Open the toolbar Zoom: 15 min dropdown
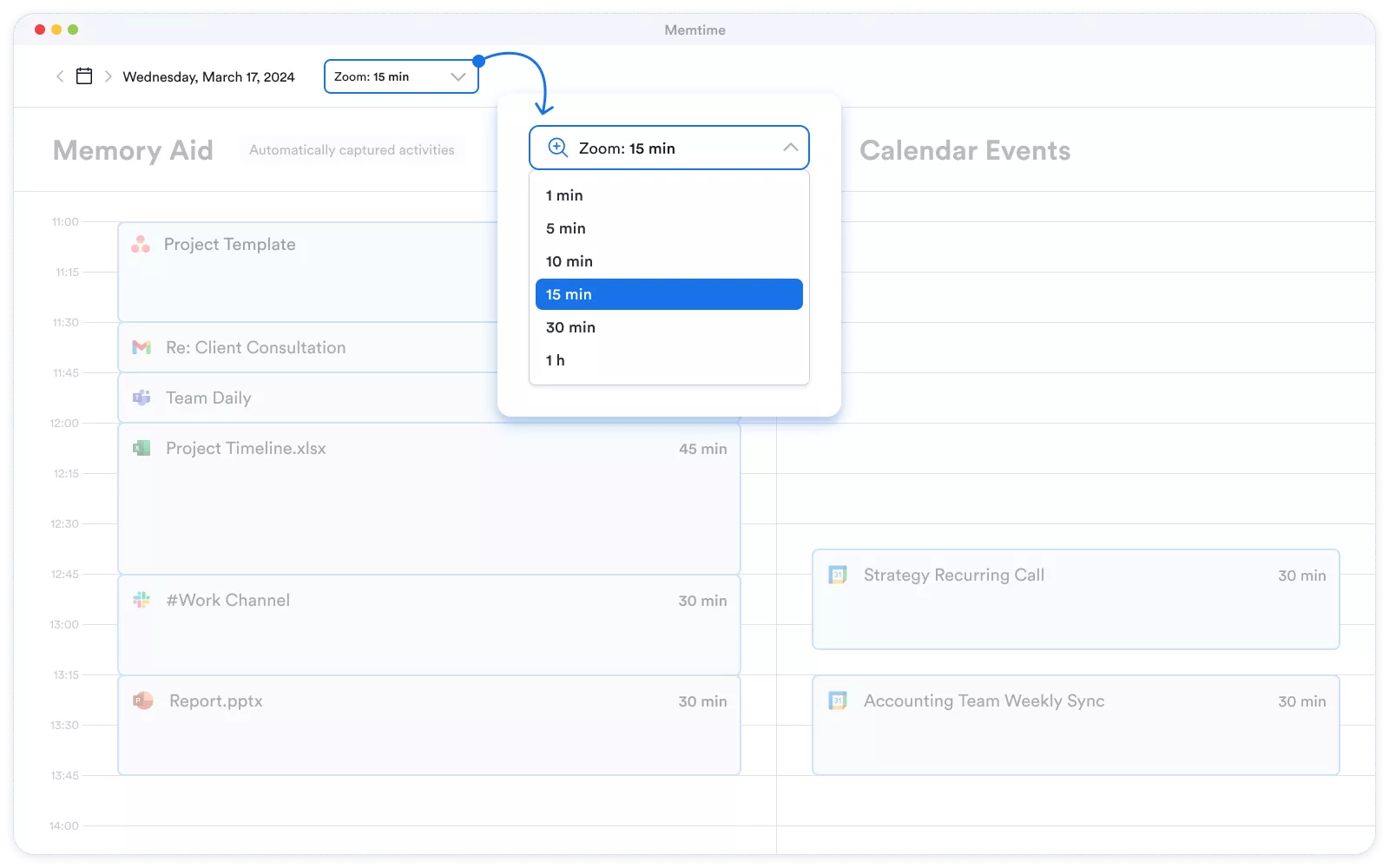Screen dimensions: 1389x868 click(x=400, y=76)
